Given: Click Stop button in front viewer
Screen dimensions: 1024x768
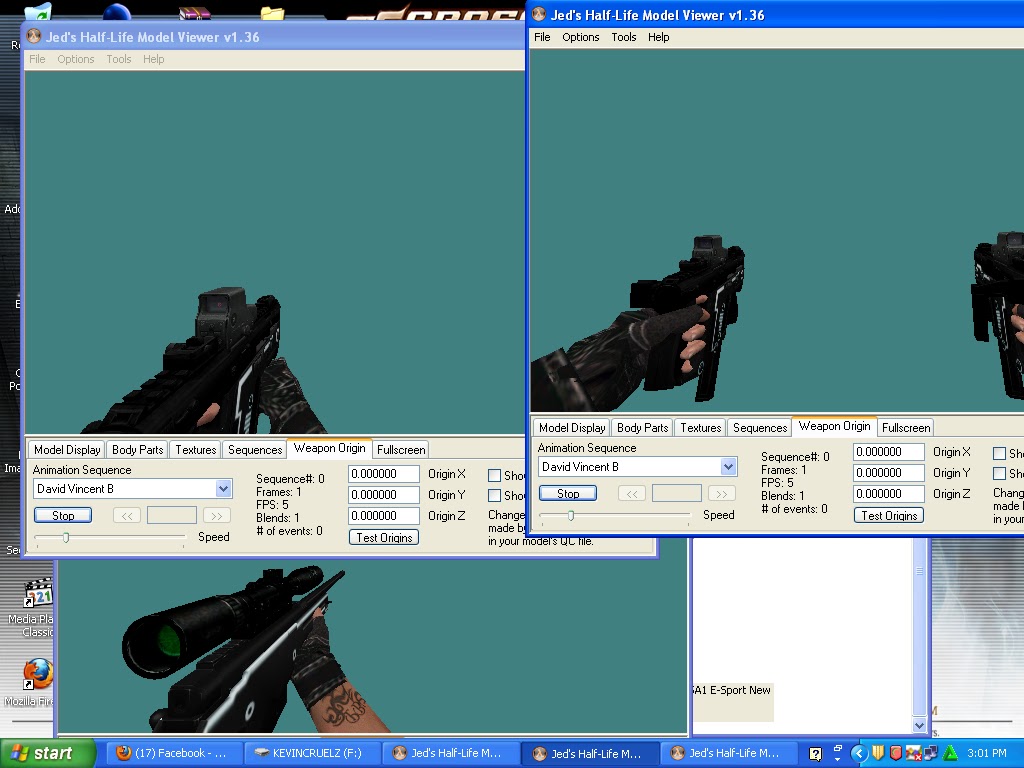Looking at the screenshot, I should (568, 494).
